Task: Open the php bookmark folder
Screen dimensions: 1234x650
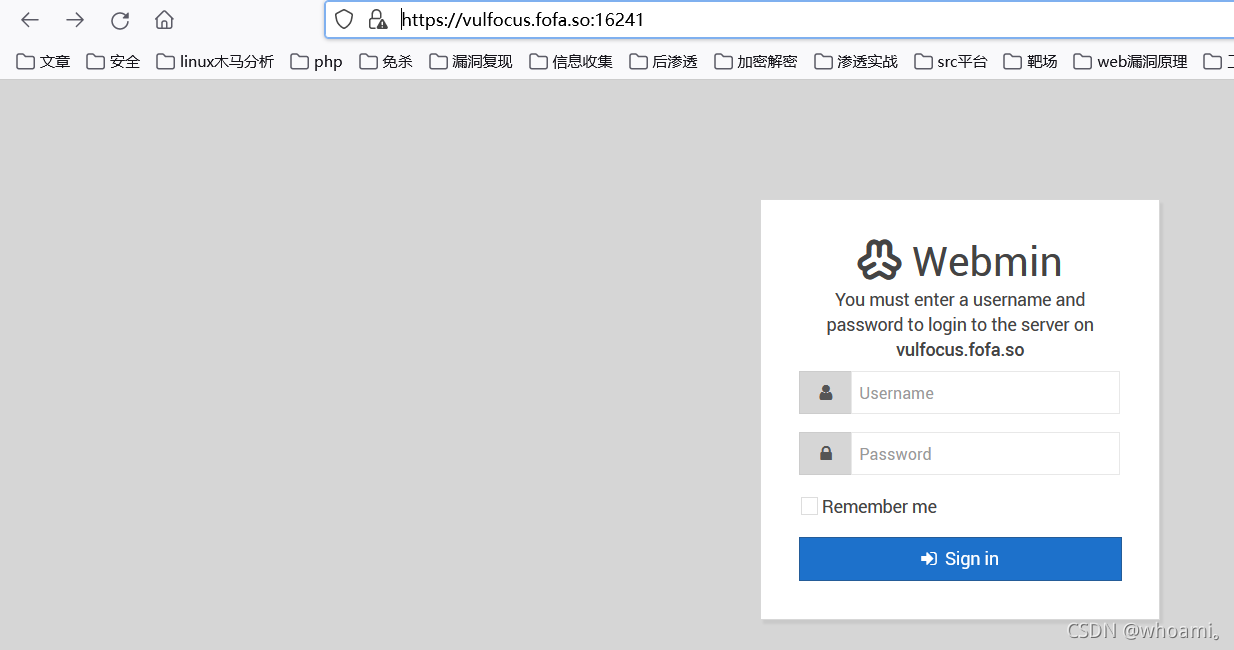Action: [317, 62]
